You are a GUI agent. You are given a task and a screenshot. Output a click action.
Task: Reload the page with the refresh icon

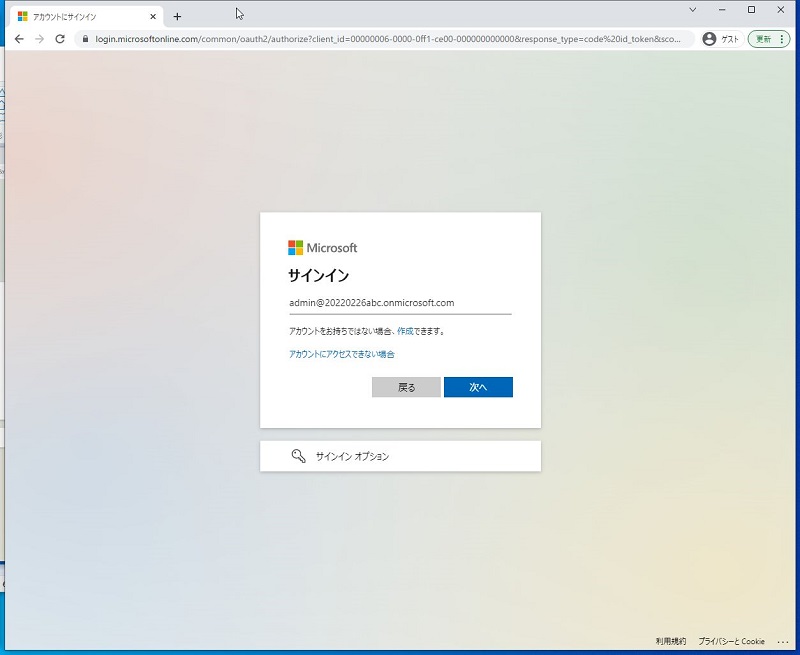coord(60,39)
